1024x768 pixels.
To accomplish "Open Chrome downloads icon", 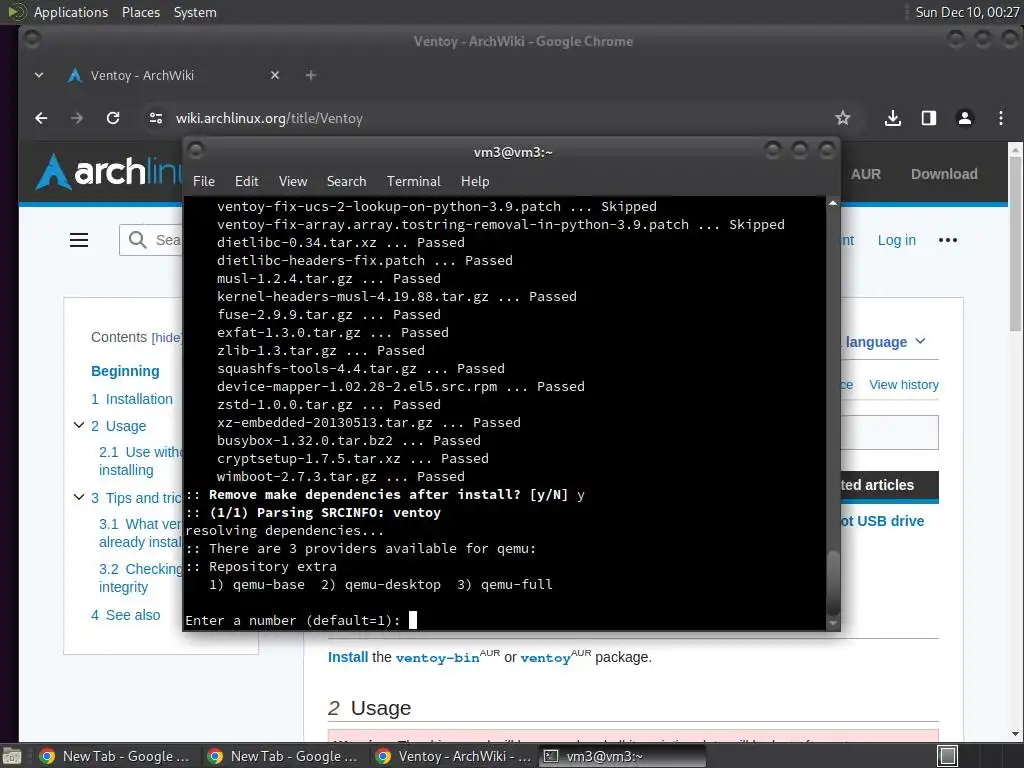I will 893,118.
